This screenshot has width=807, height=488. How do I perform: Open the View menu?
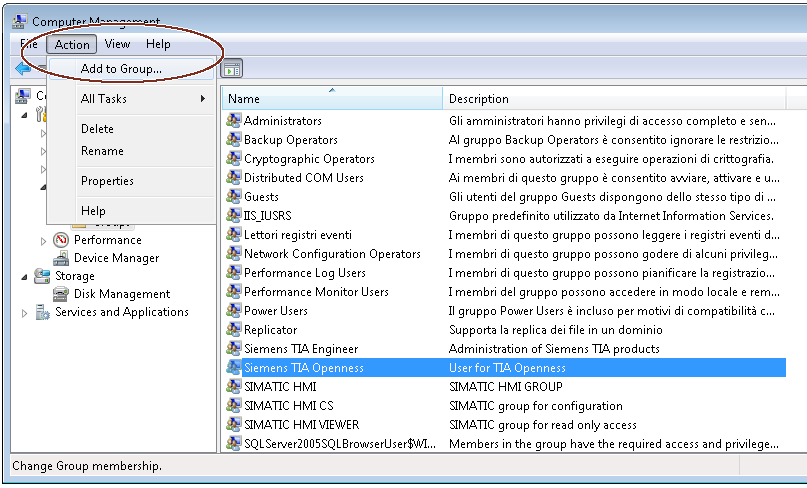tap(117, 44)
